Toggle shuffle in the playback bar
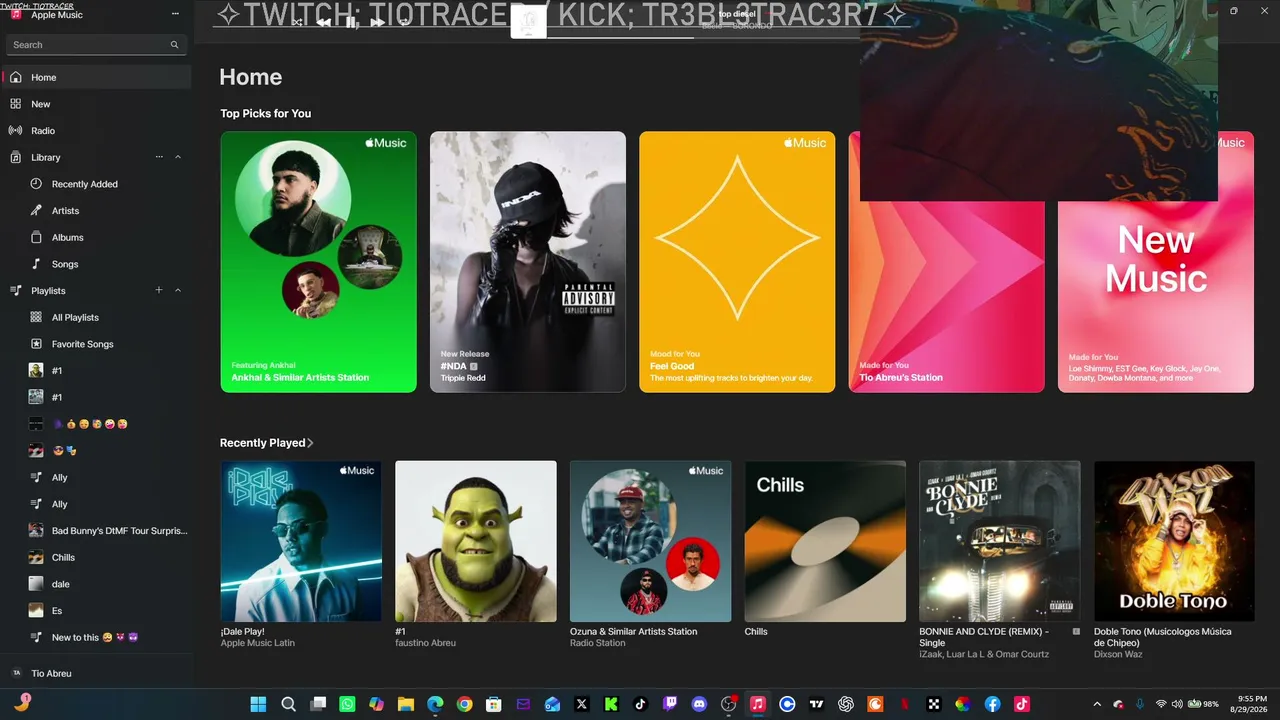Screen dimensions: 1280x720 pos(297,22)
